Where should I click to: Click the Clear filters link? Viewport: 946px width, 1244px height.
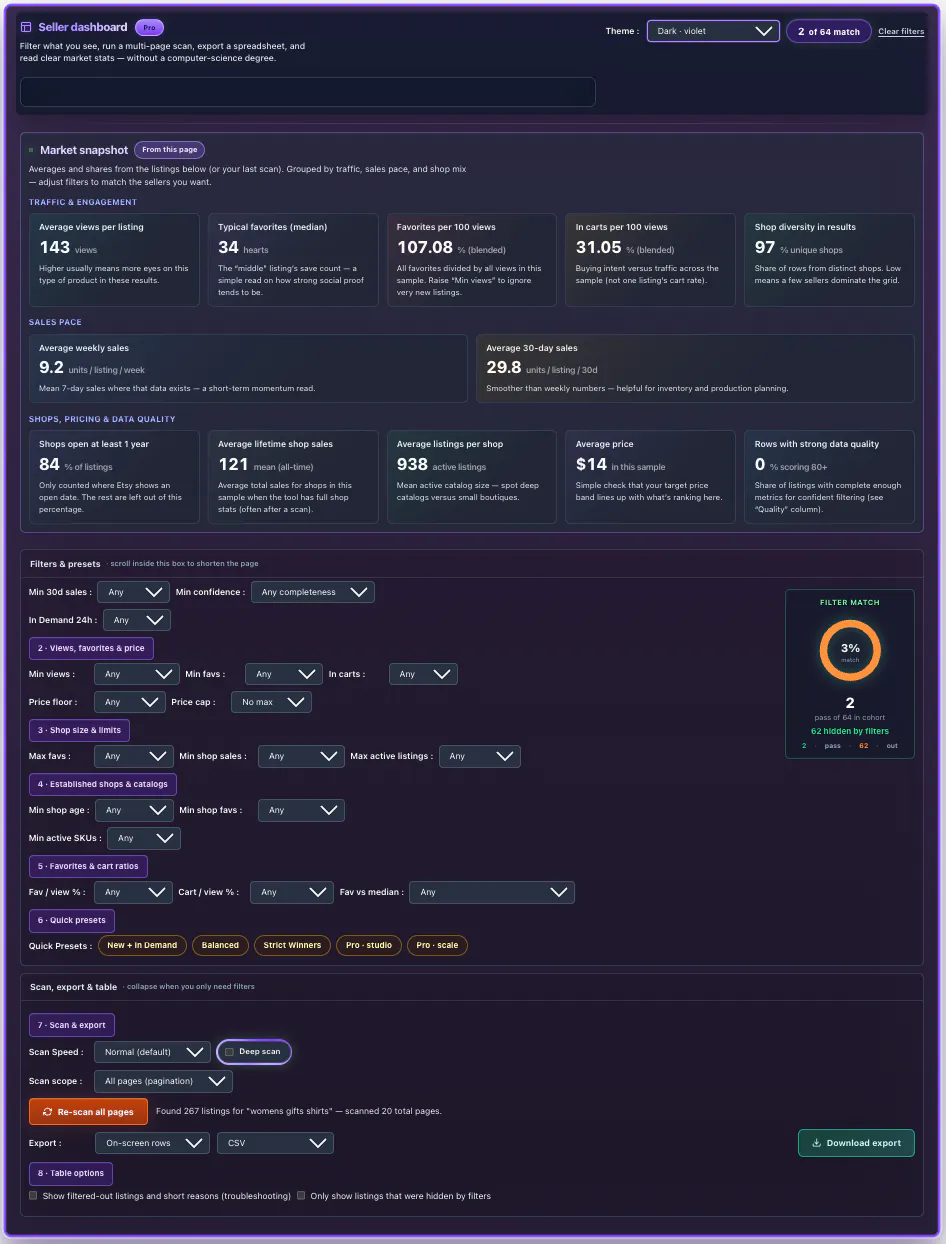point(901,32)
